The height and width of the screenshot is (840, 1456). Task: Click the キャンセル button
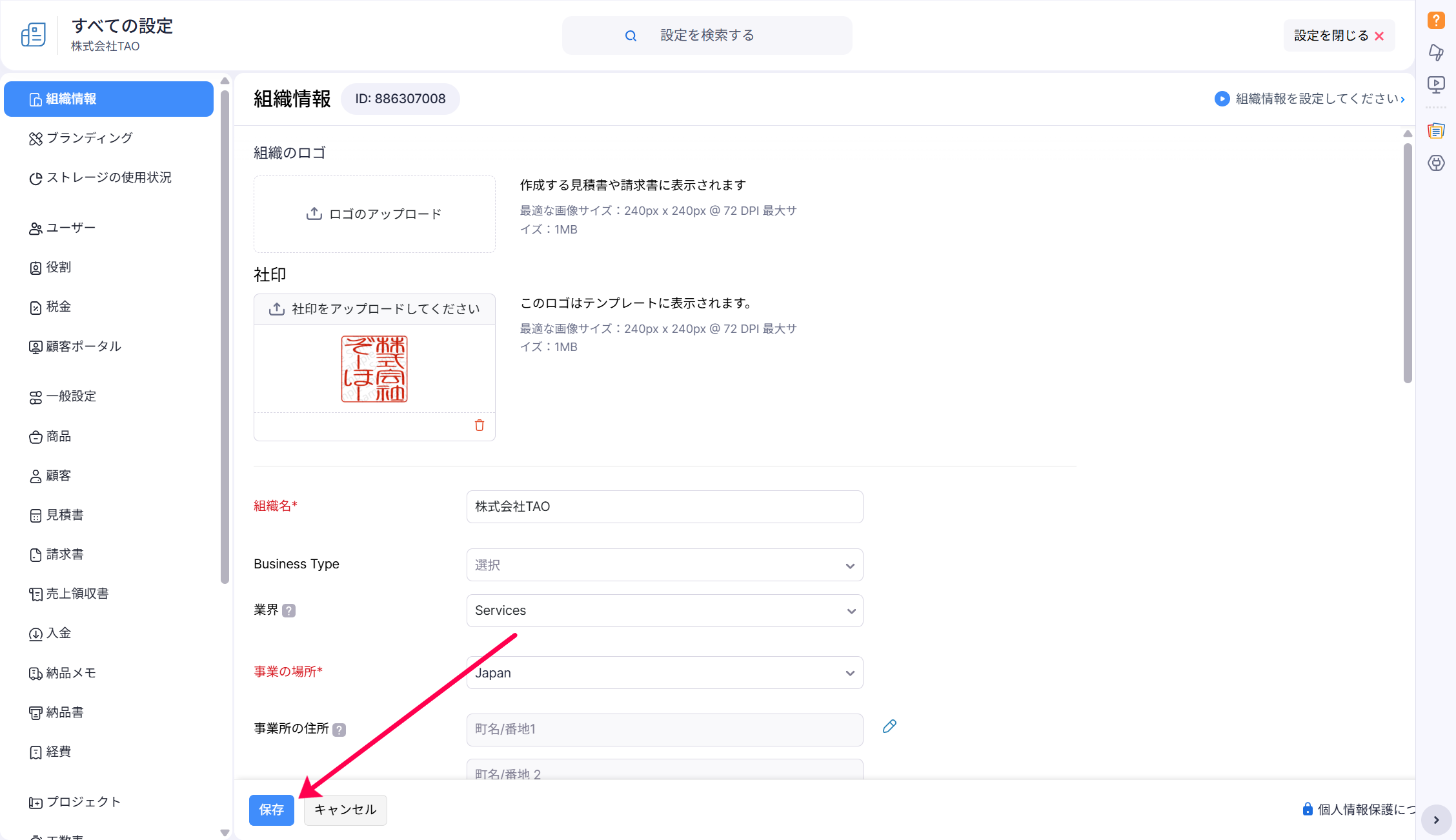pos(345,810)
